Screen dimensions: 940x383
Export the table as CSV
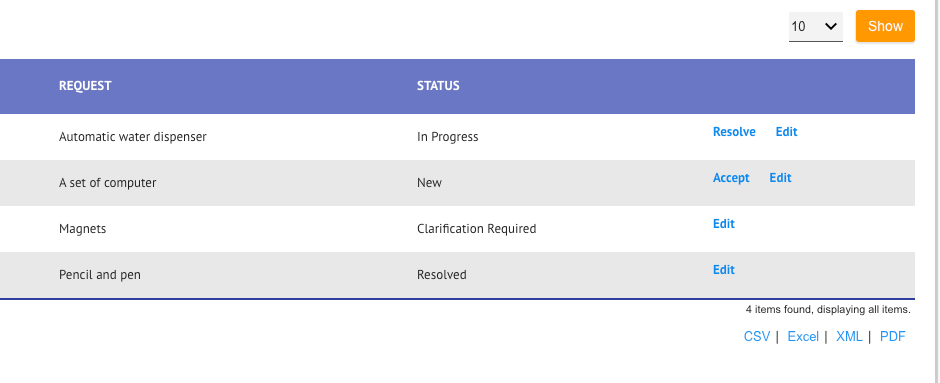coord(757,337)
